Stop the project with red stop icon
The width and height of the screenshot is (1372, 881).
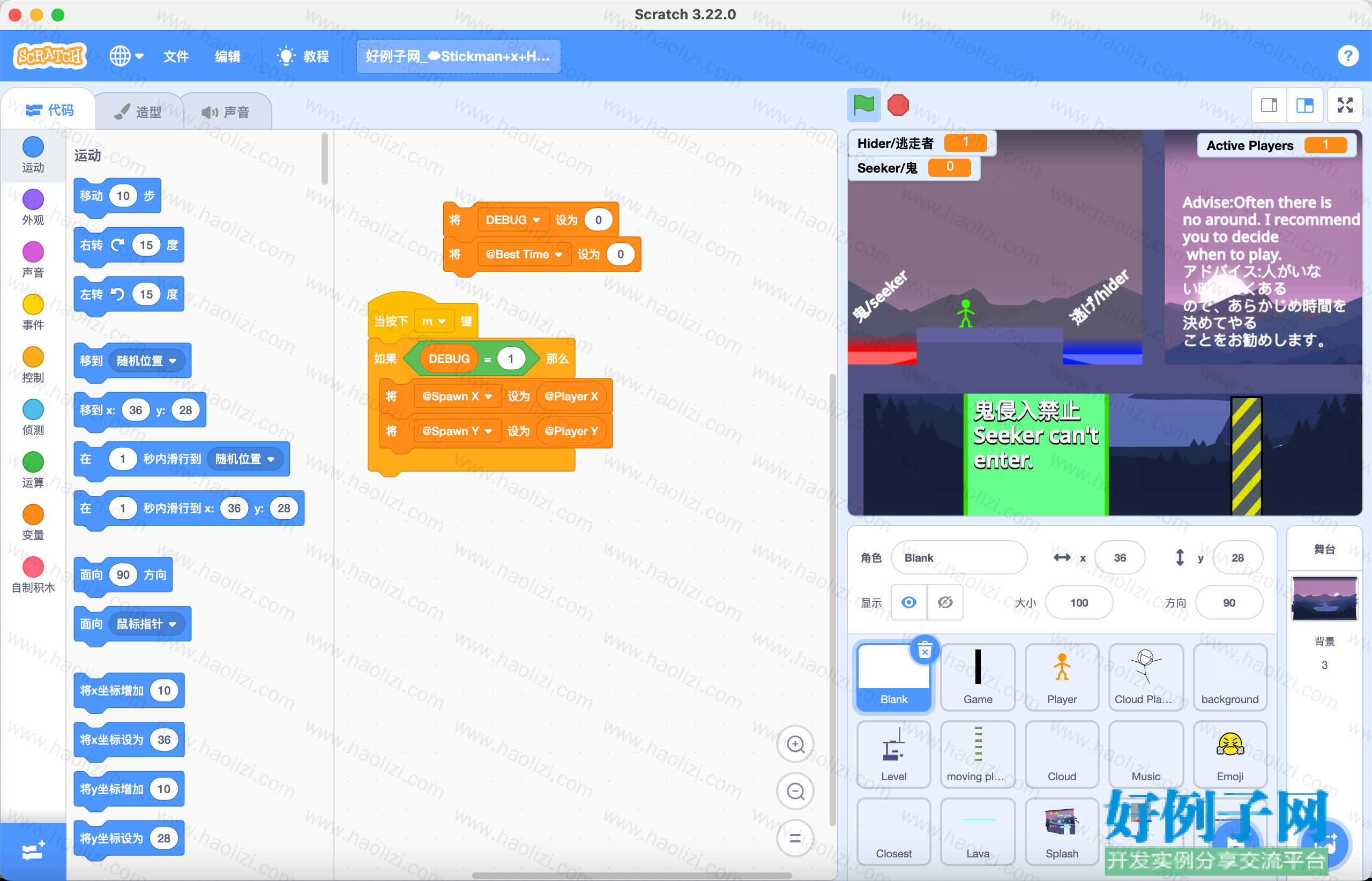click(x=898, y=105)
